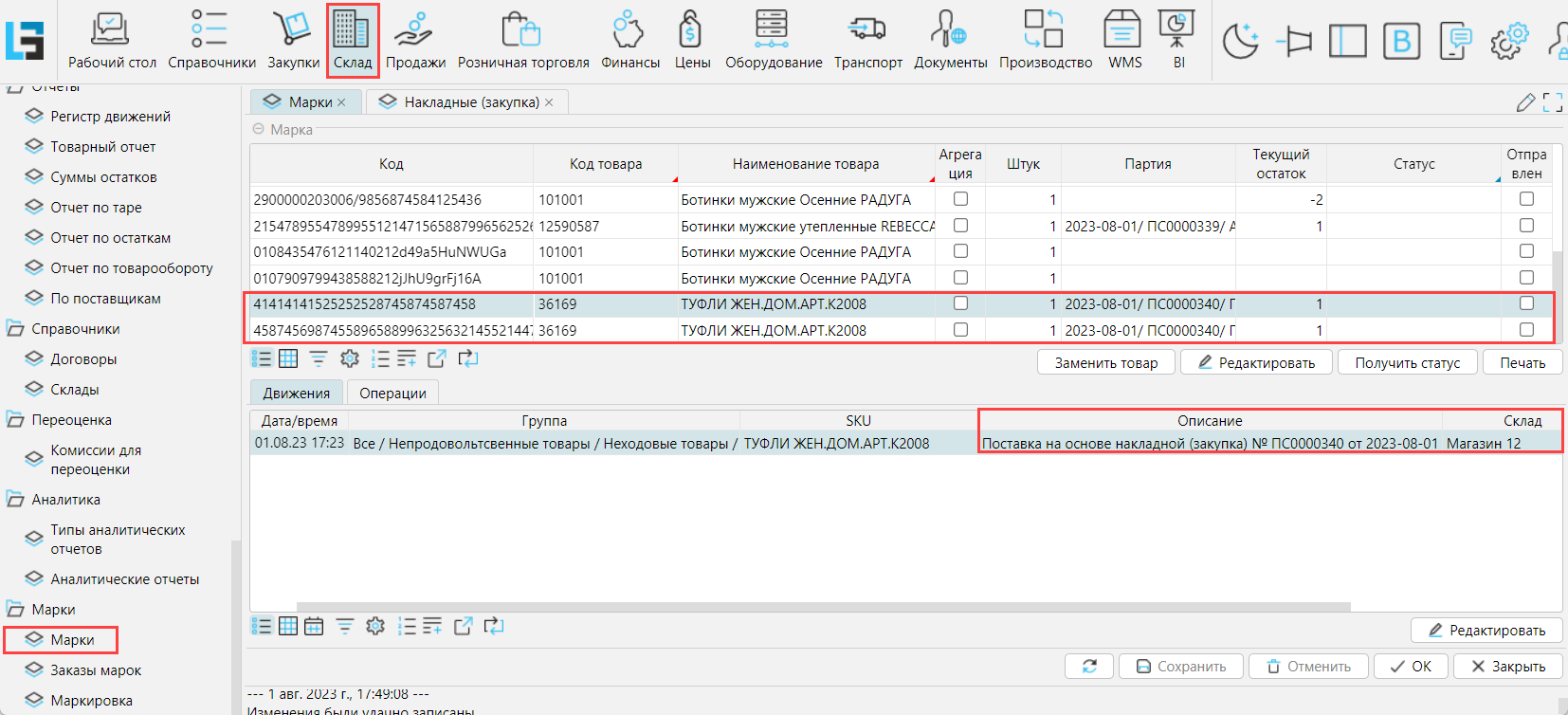This screenshot has width=1568, height=715.
Task: Click the Получить статус button
Action: tap(1407, 363)
